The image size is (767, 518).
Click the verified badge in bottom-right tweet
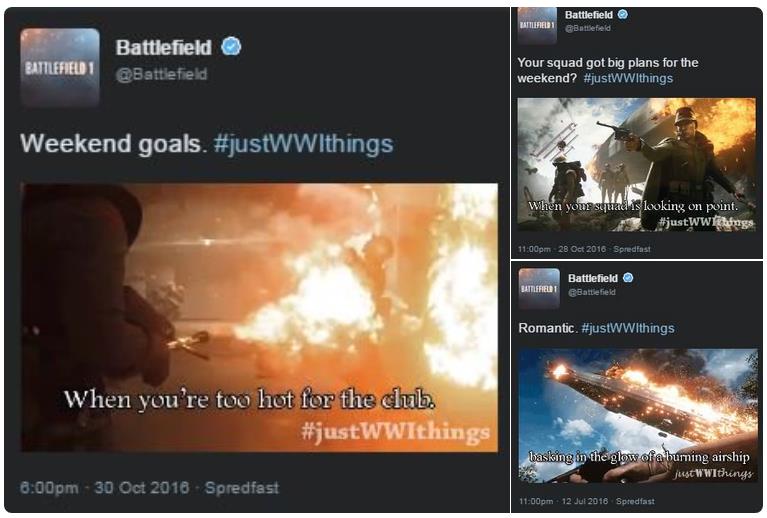pos(628,278)
